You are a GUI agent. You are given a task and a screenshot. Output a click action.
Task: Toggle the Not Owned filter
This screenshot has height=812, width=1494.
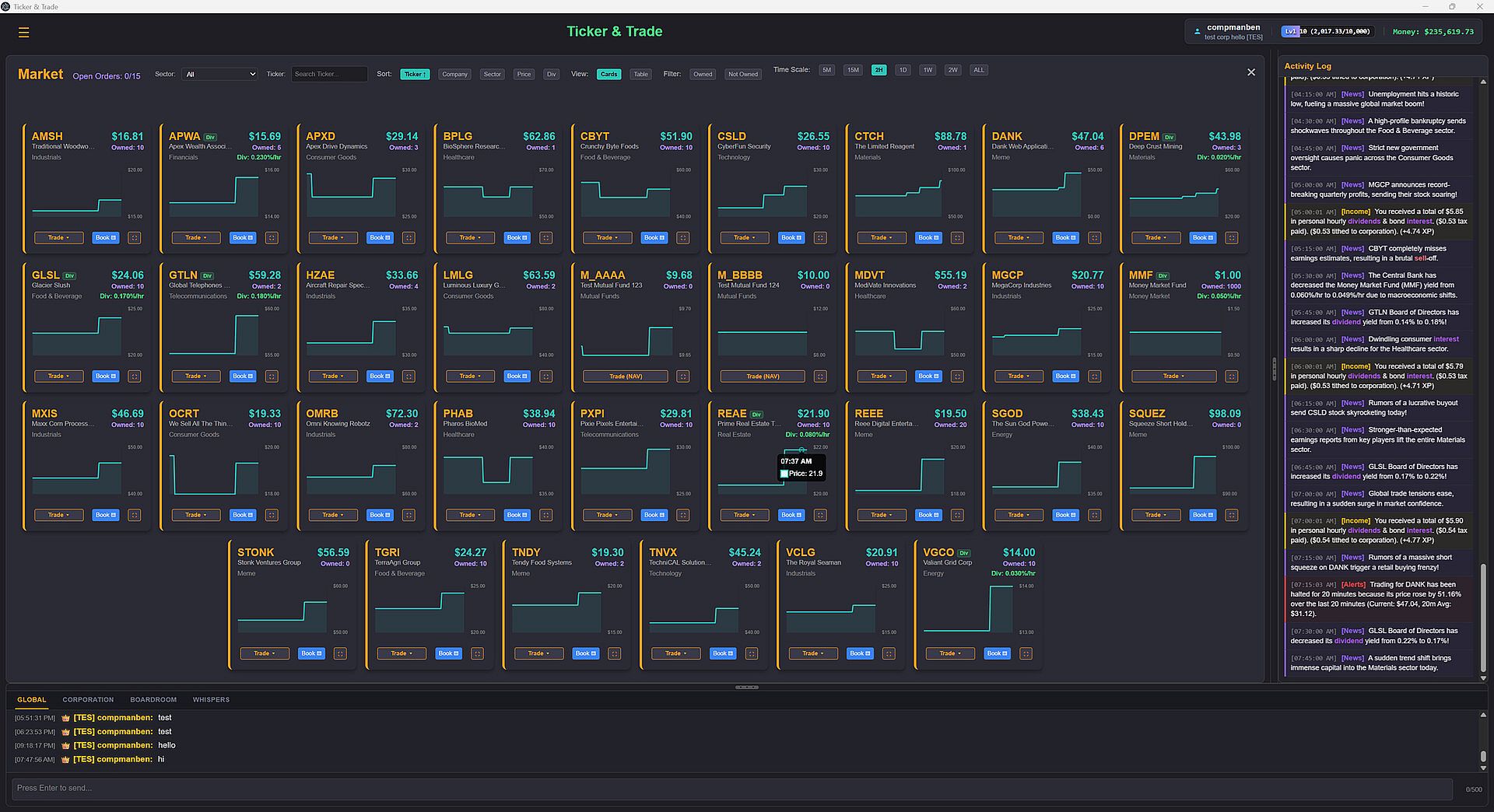click(743, 75)
